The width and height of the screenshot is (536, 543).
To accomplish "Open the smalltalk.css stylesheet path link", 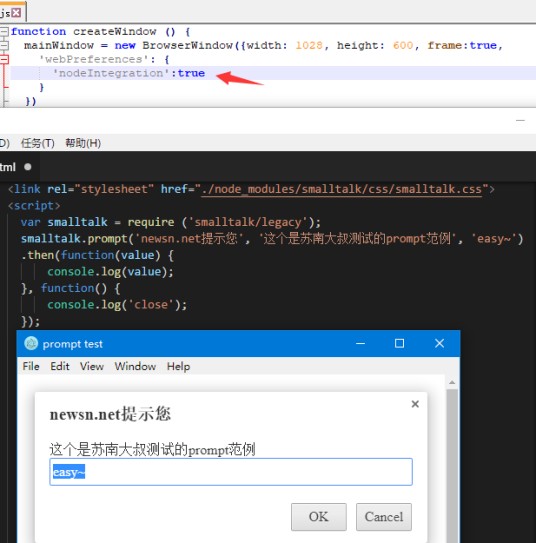I will click(x=341, y=189).
